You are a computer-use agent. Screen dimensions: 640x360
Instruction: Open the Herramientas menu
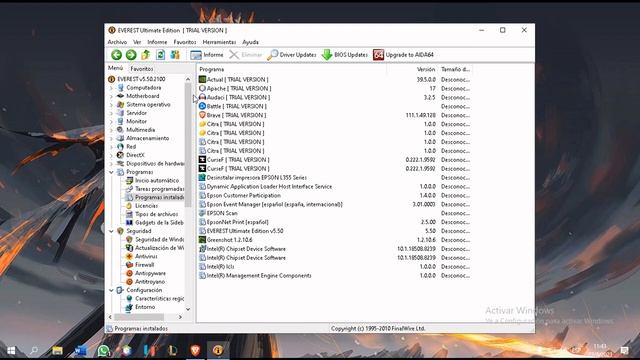click(x=219, y=42)
